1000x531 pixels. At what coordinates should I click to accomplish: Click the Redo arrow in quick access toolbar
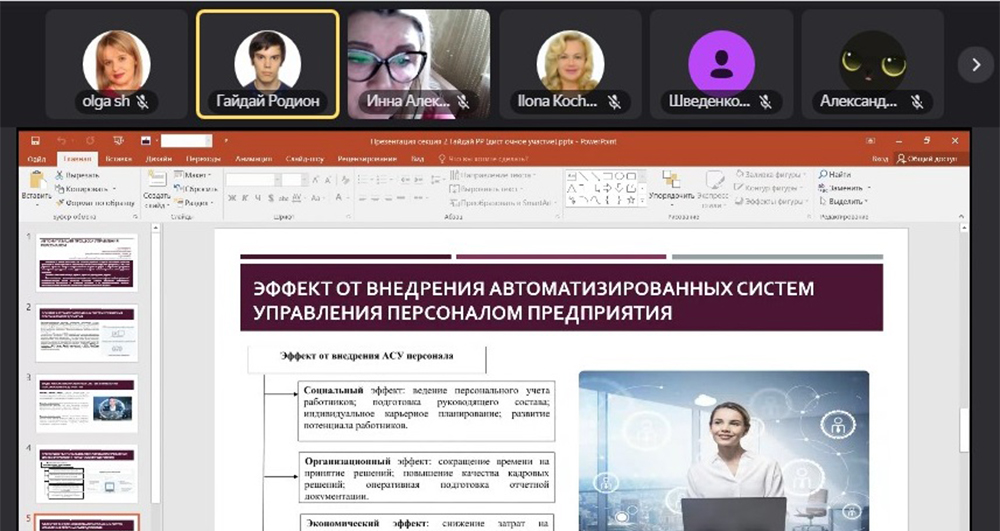[90, 141]
